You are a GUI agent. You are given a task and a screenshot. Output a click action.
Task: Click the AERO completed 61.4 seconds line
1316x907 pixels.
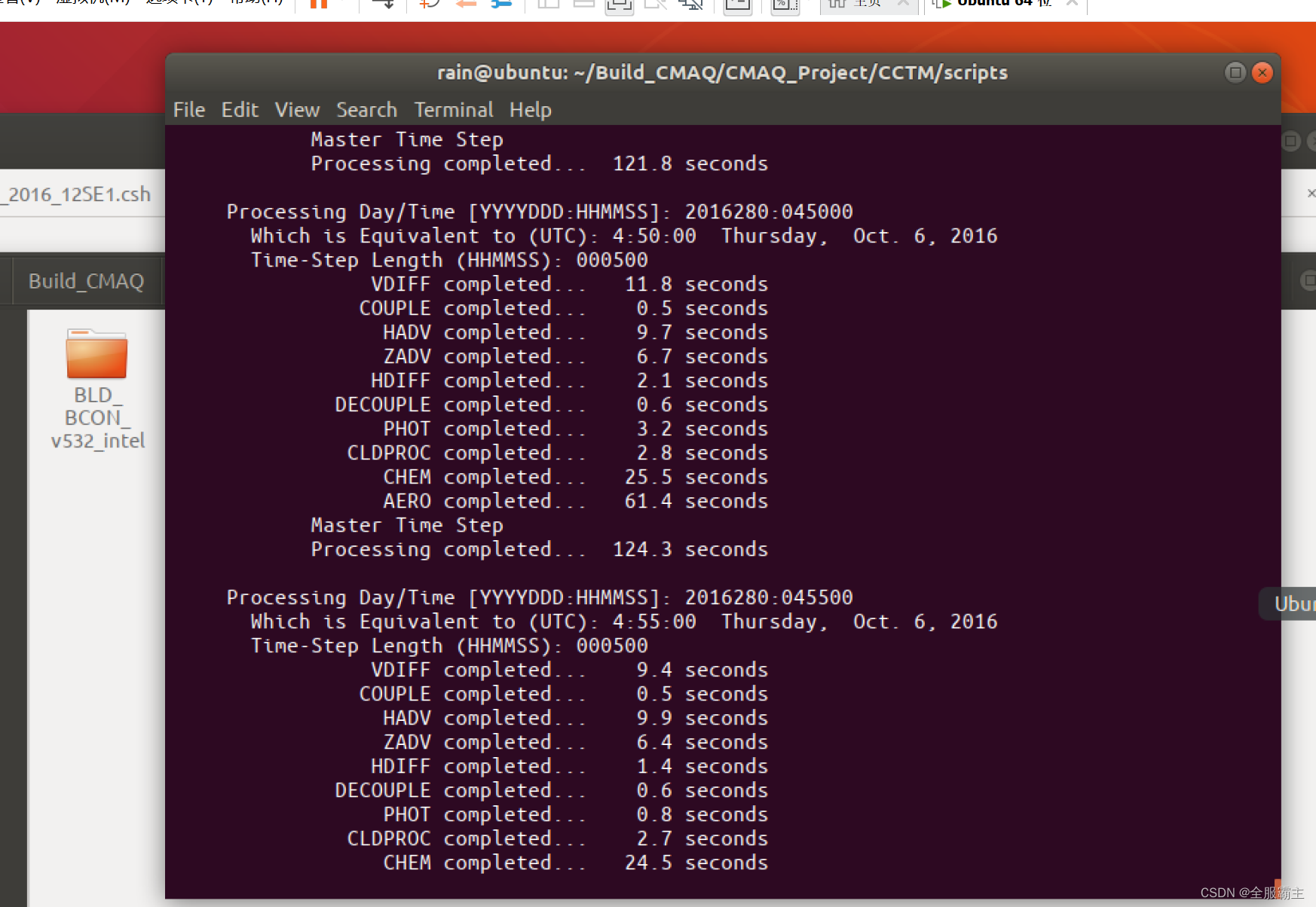(576, 501)
